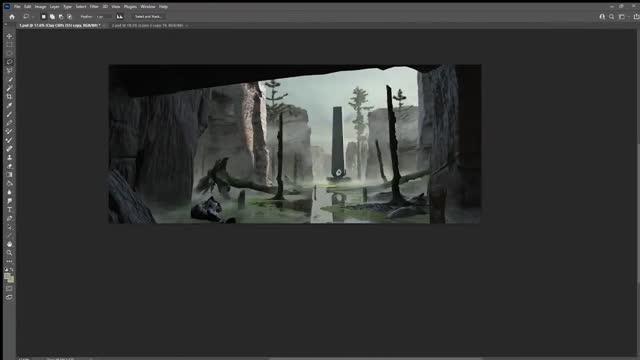Select the Eyedropper tool
Viewport: 640px width, 360px height.
pos(9,105)
